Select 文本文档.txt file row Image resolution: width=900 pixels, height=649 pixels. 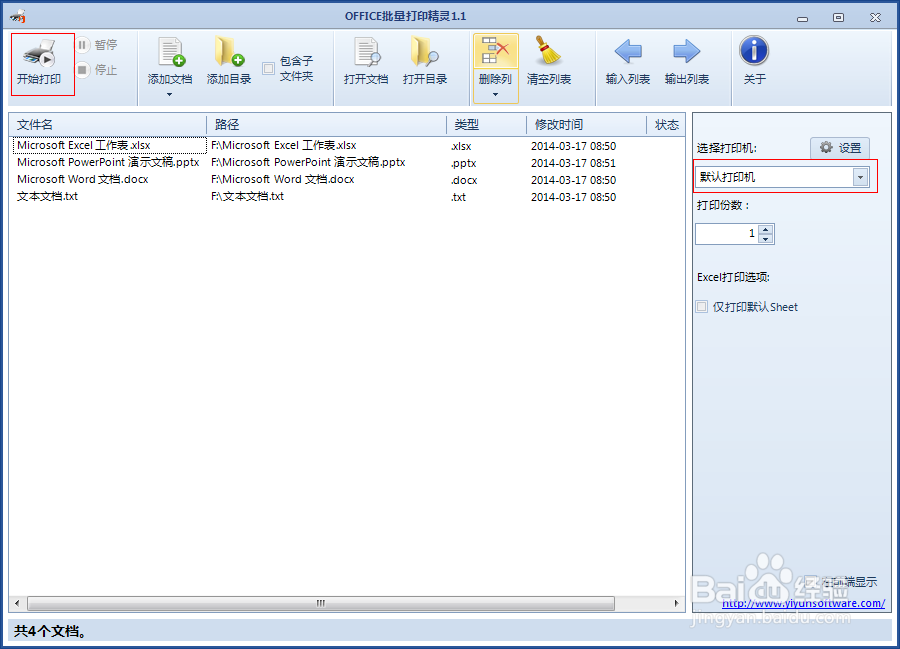click(x=347, y=197)
